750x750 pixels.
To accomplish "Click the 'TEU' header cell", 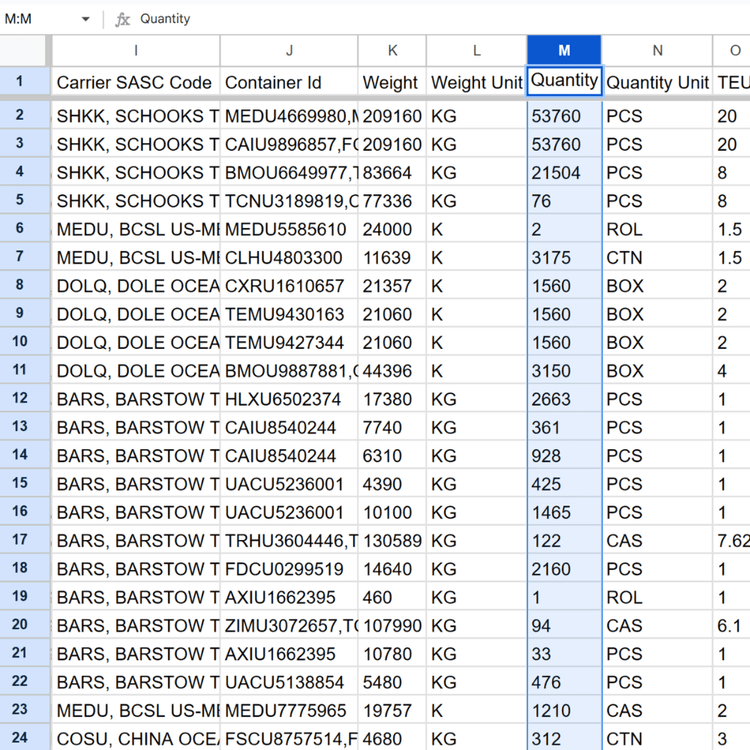I will (x=732, y=82).
